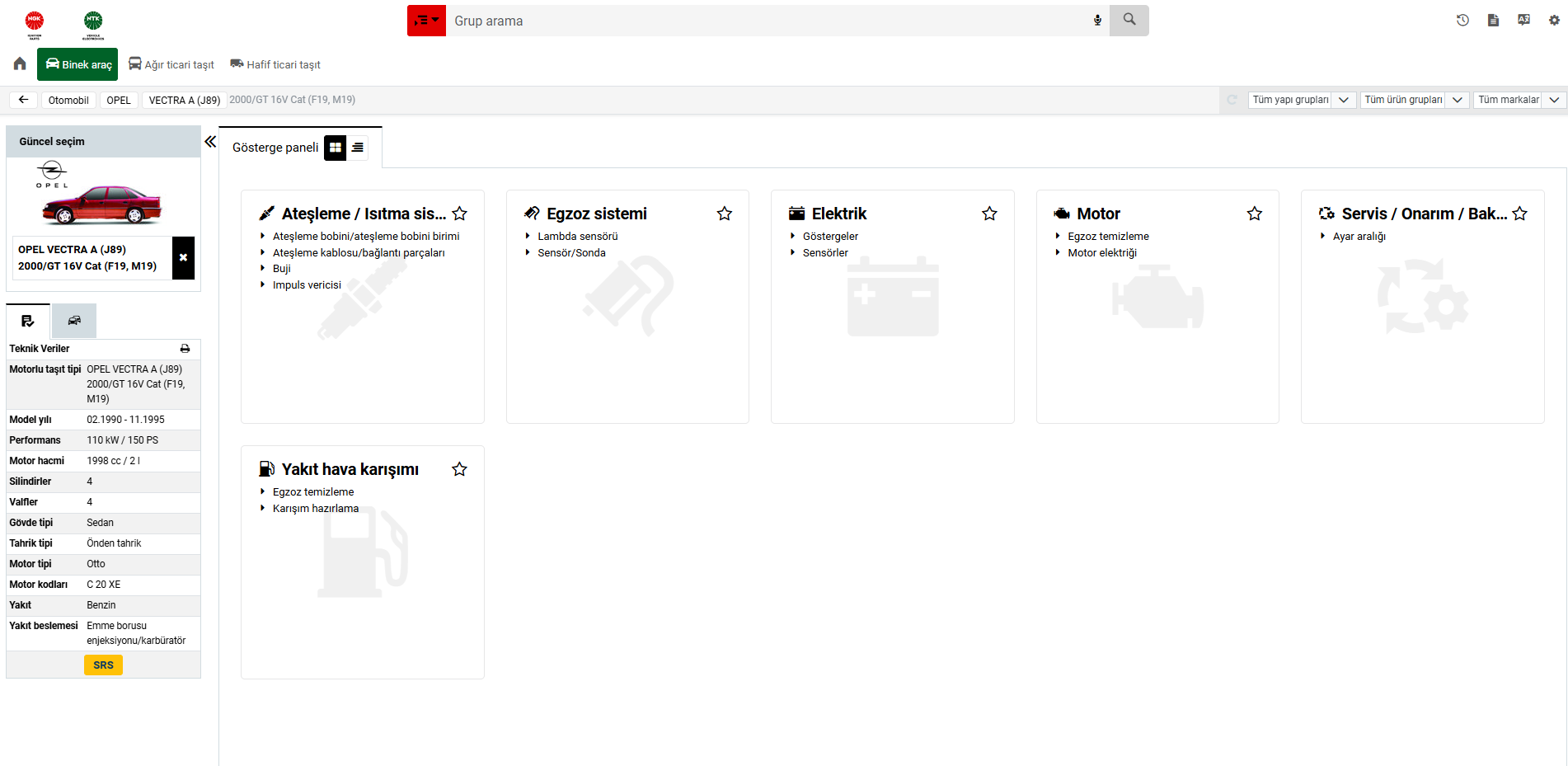Click the refresh filter icon
The height and width of the screenshot is (766, 1568).
pos(1232,100)
